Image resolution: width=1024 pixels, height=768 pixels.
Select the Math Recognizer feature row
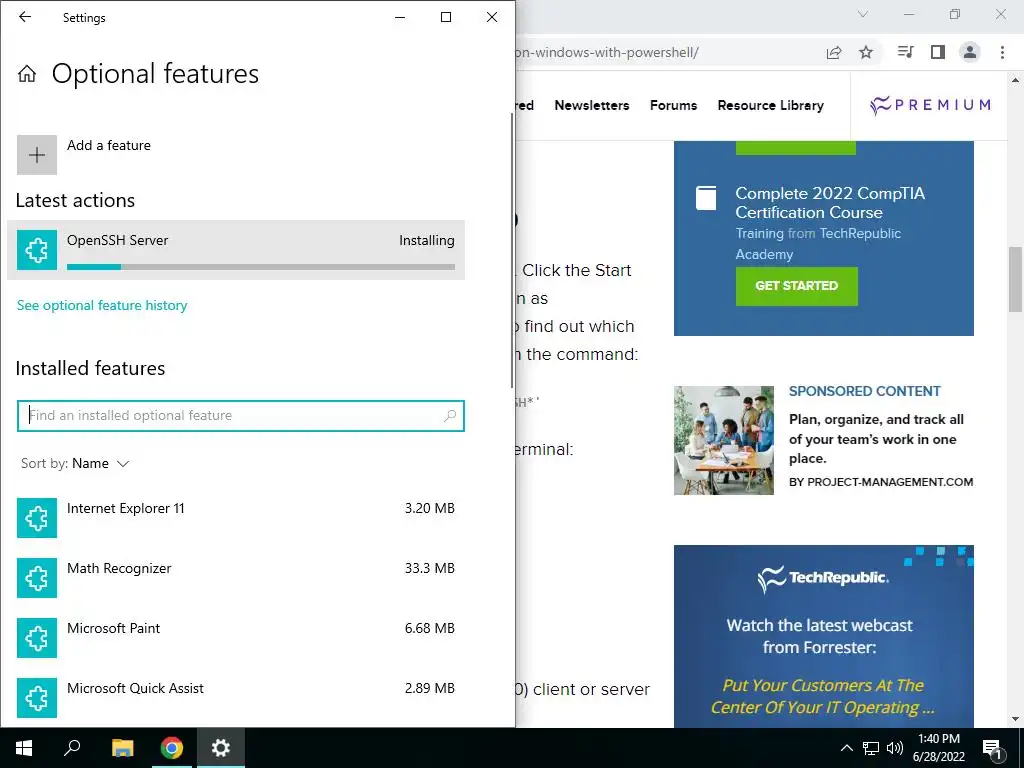click(236, 578)
